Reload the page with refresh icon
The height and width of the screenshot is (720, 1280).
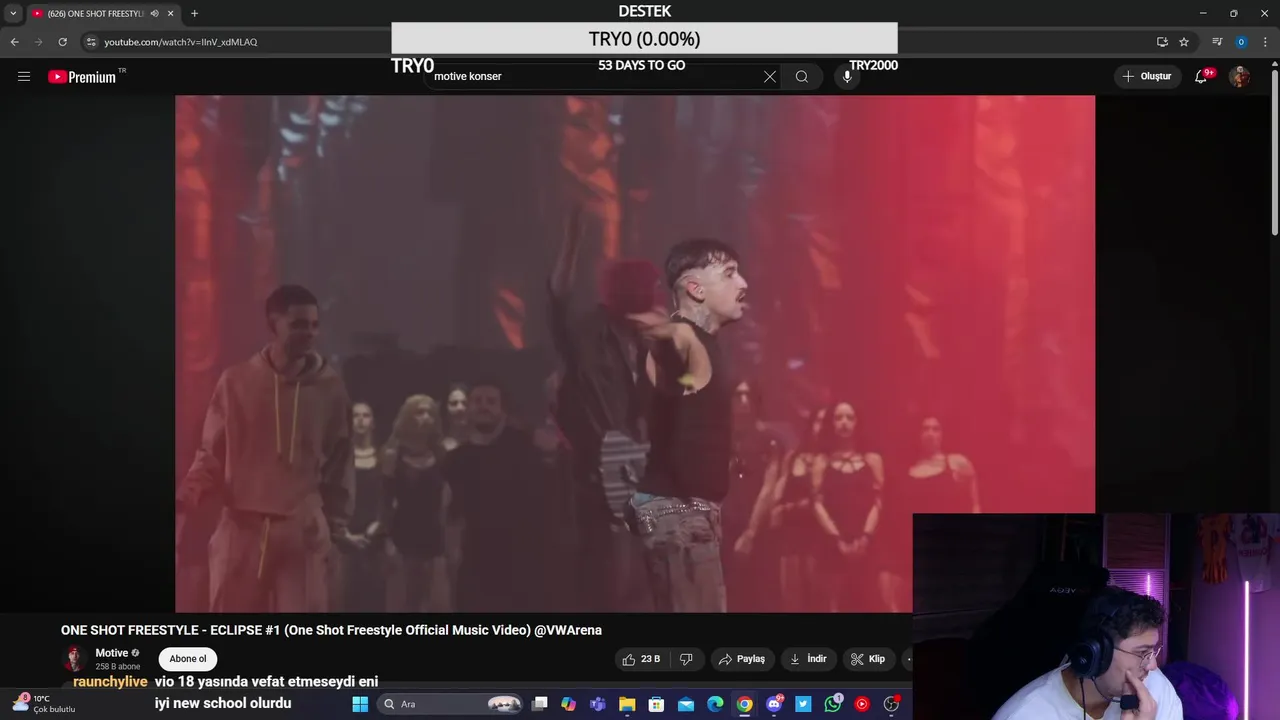click(62, 42)
